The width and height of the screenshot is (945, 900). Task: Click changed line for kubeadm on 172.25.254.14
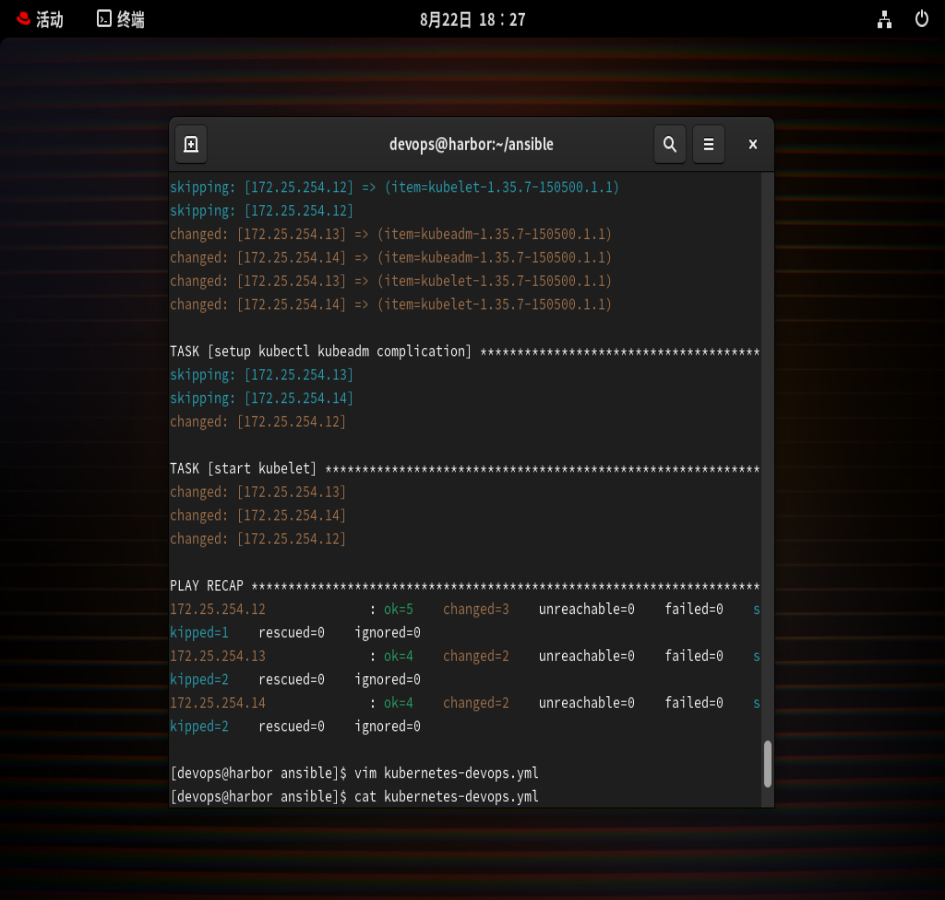point(391,258)
